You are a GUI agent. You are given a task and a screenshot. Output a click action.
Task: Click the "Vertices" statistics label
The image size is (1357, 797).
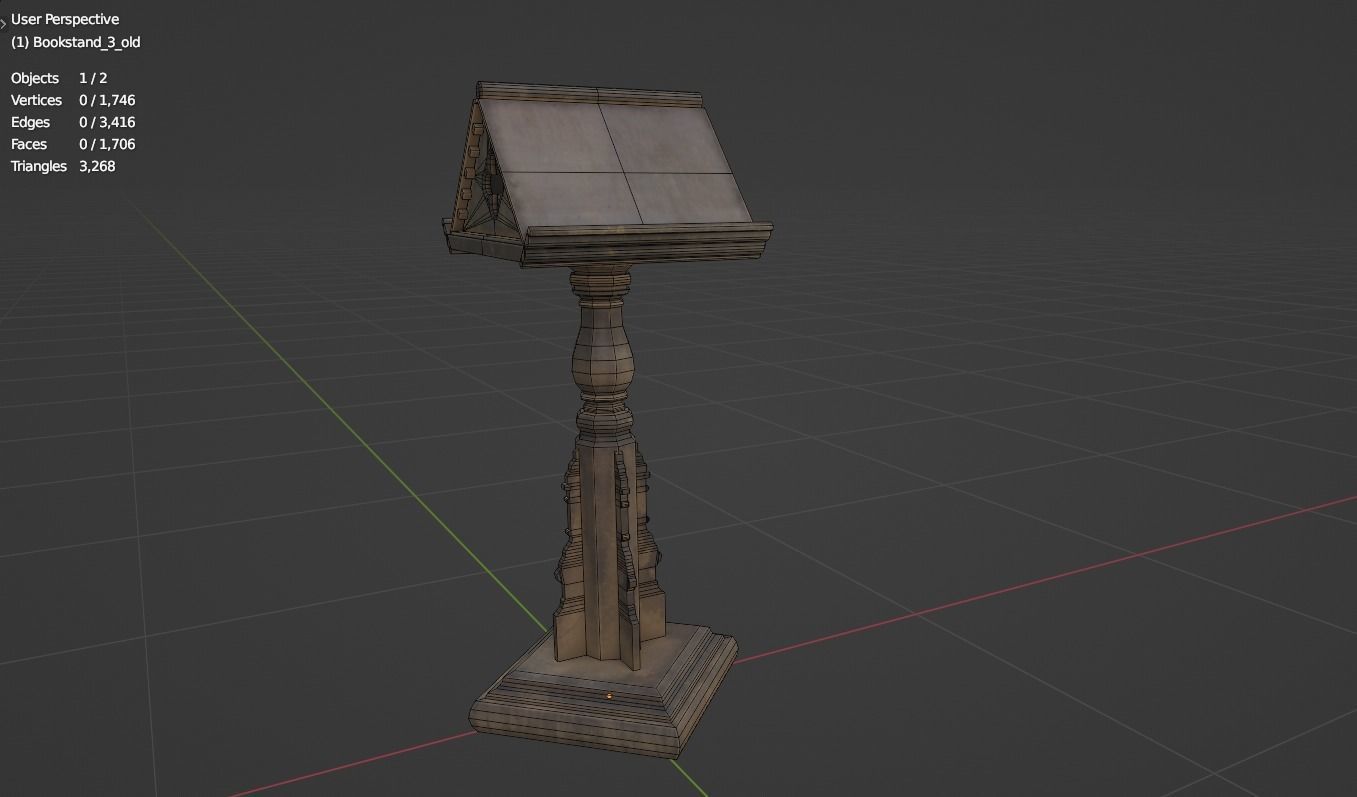(x=36, y=100)
